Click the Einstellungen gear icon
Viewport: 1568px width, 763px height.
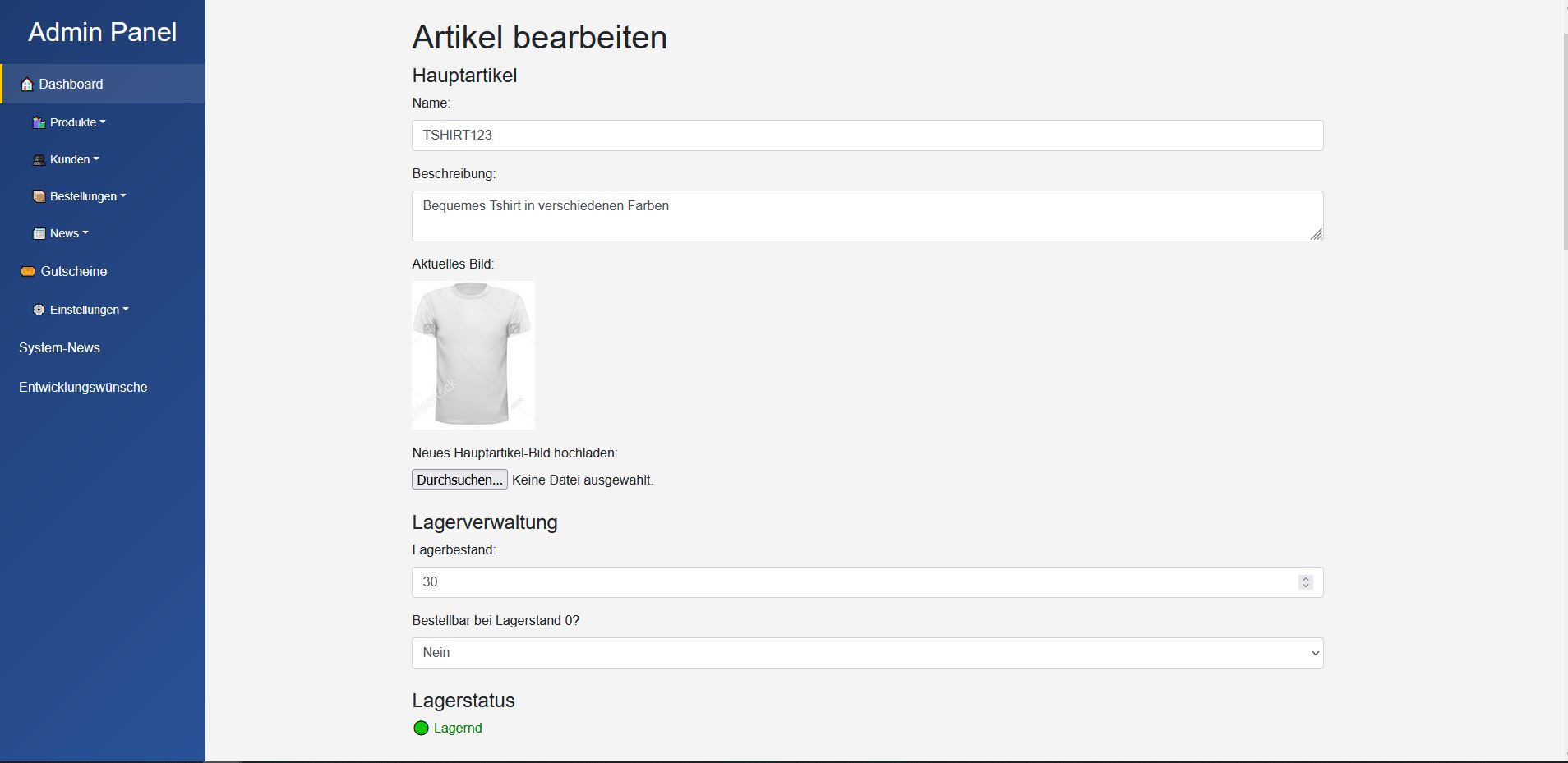click(x=39, y=310)
